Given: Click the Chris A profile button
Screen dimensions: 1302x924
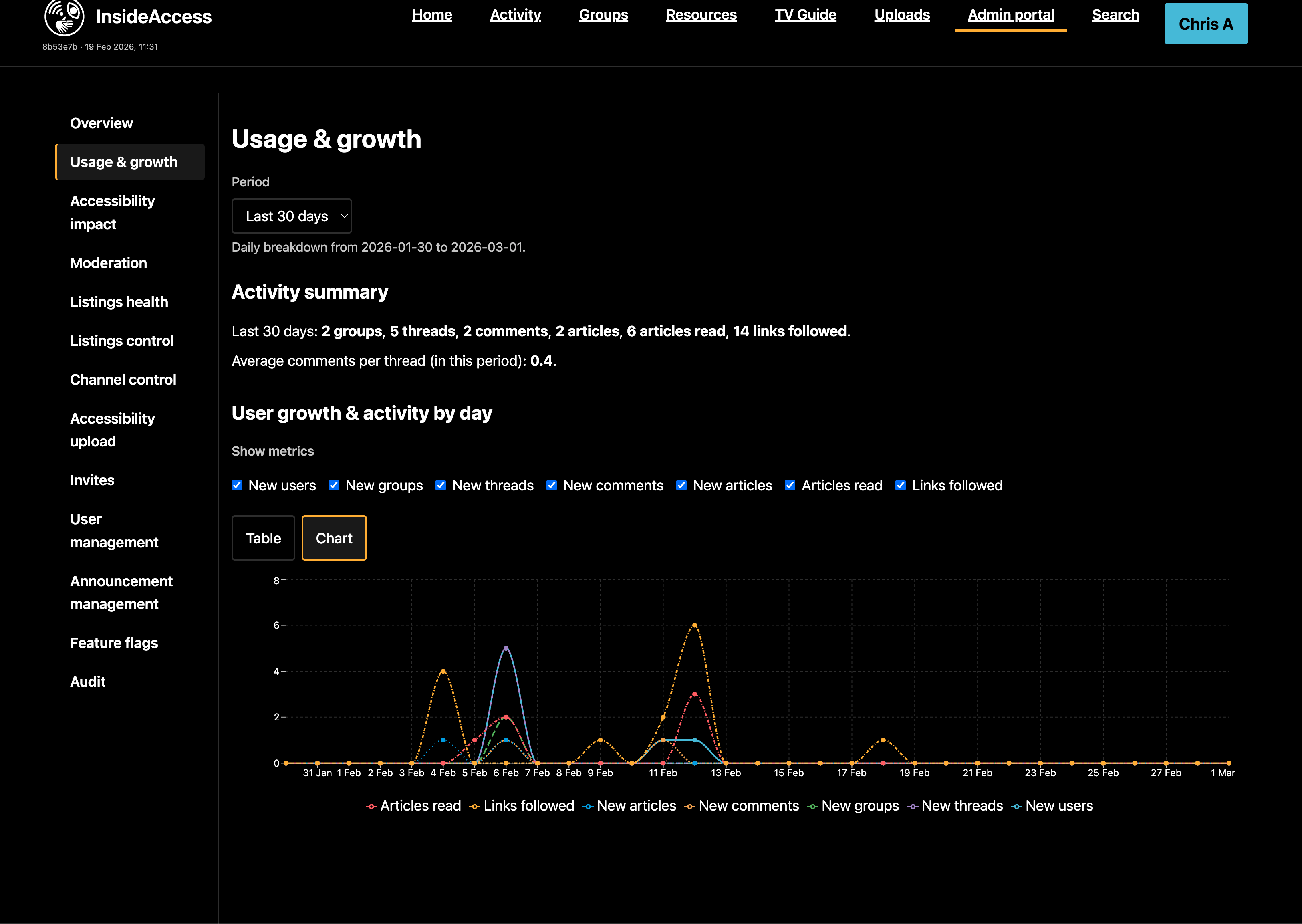Looking at the screenshot, I should tap(1205, 24).
